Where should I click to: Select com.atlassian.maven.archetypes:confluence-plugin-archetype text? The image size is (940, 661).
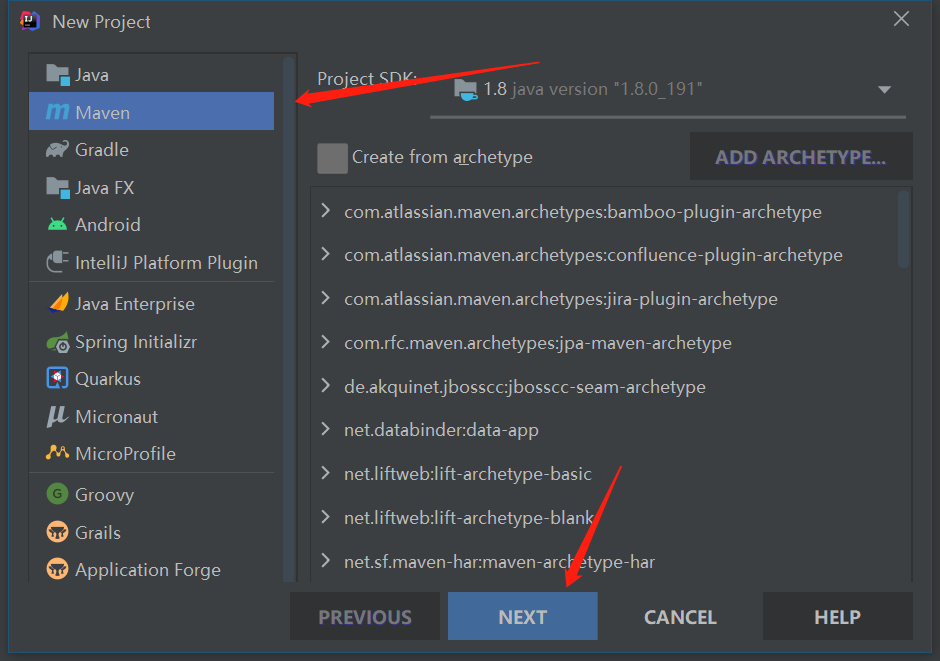[x=593, y=255]
